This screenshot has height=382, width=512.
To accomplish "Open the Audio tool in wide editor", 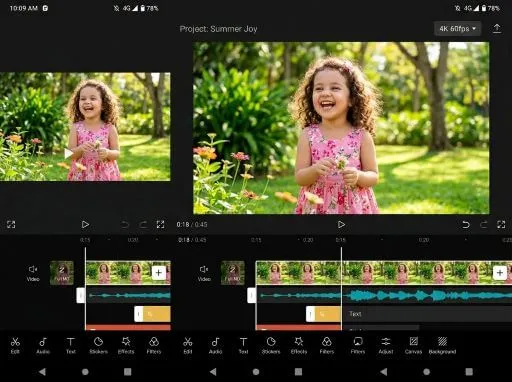I will tap(215, 345).
